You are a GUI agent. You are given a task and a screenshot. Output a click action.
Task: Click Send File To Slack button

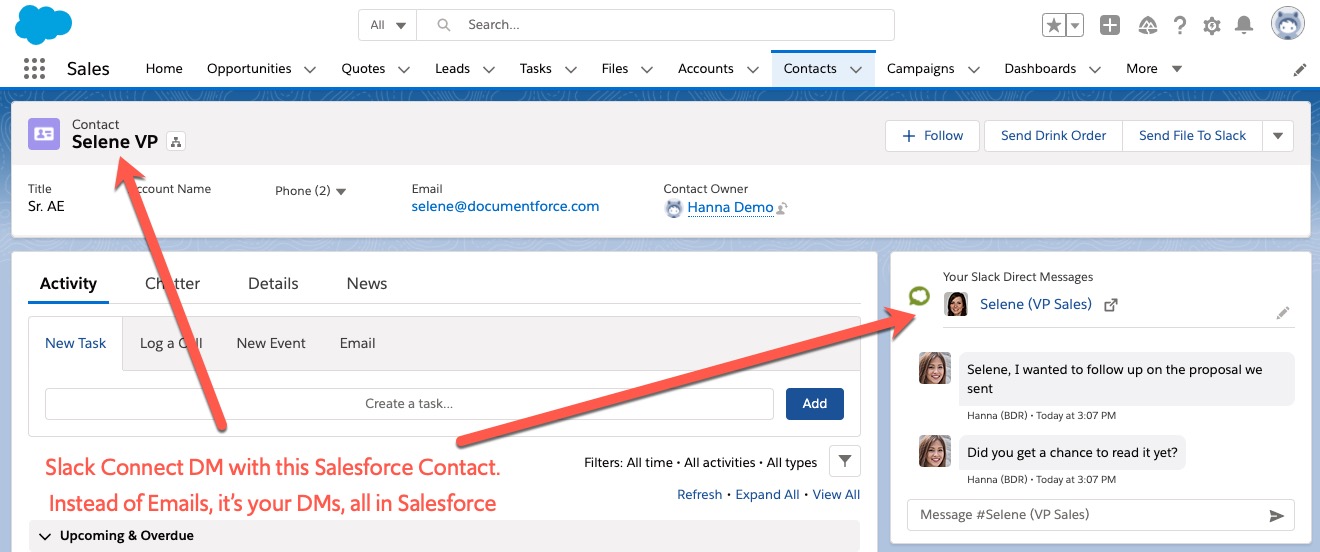click(x=1193, y=136)
